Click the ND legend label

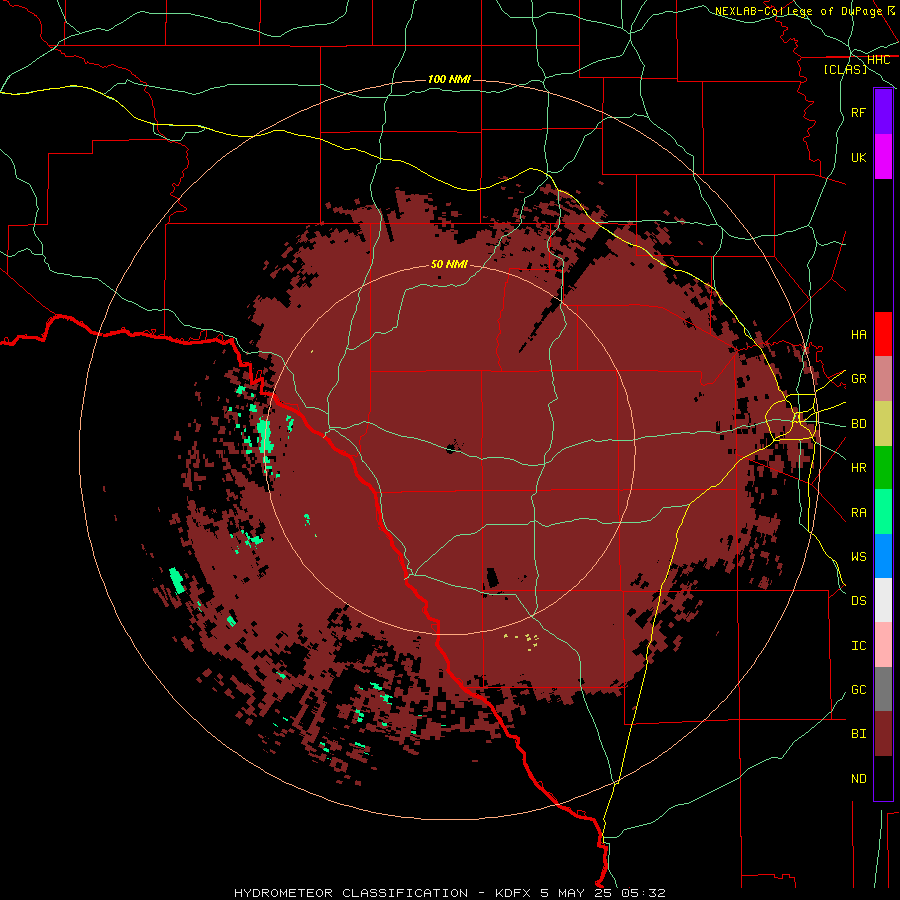(x=858, y=779)
